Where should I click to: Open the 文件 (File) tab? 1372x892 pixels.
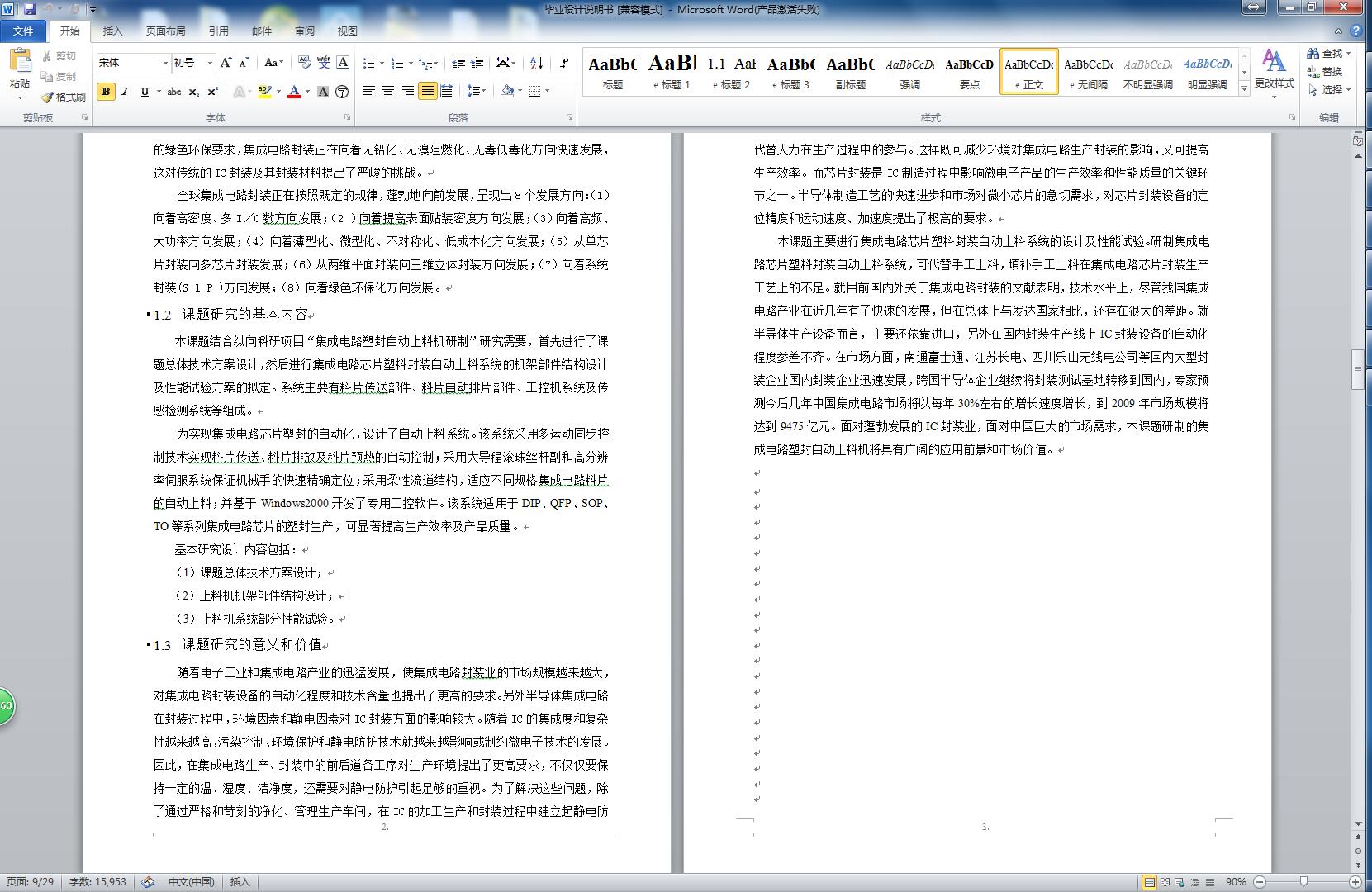point(23,31)
